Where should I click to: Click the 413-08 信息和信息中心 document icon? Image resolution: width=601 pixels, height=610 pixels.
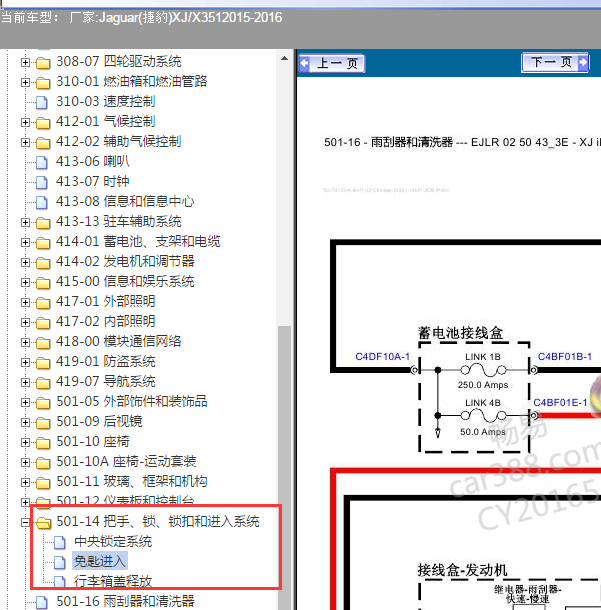pos(42,202)
